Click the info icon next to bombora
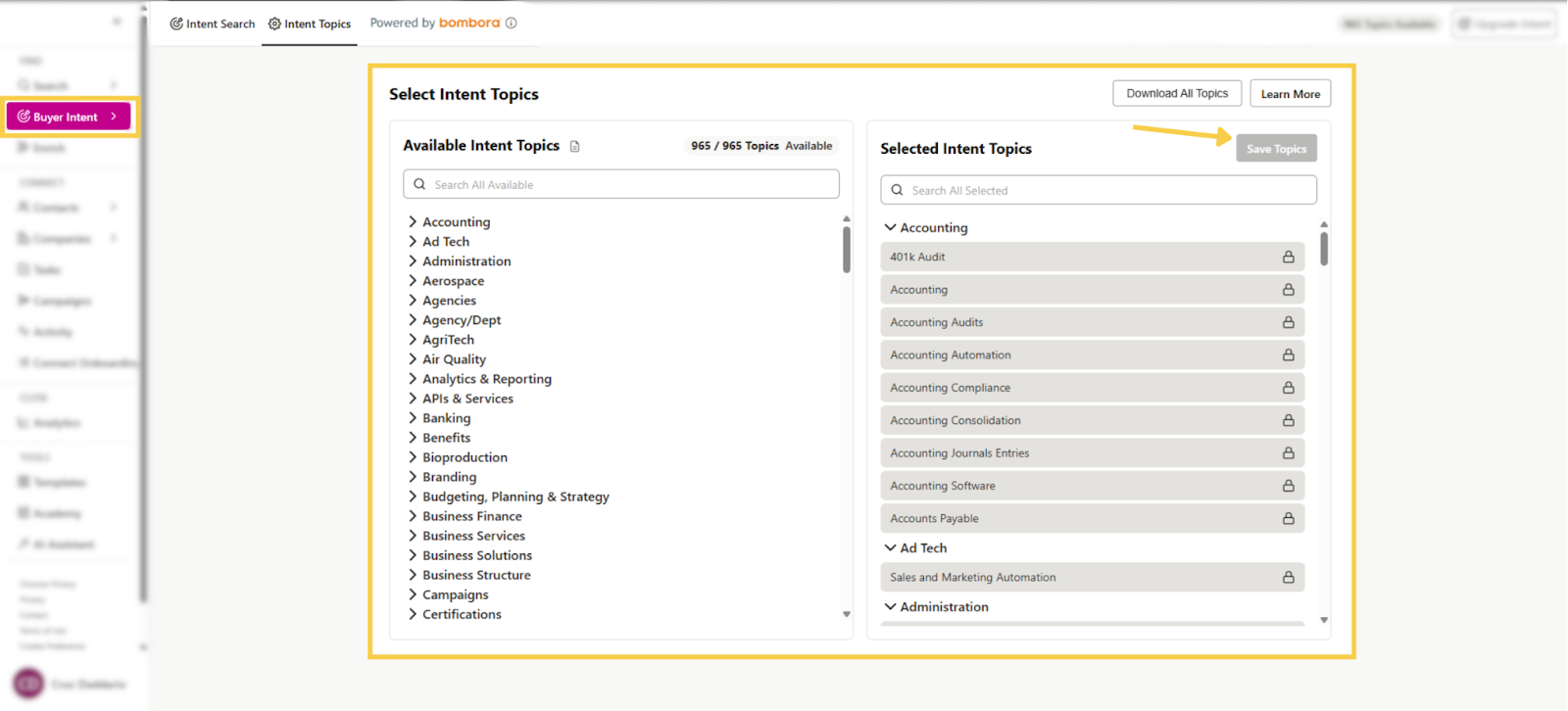Image resolution: width=1568 pixels, height=711 pixels. tap(511, 23)
